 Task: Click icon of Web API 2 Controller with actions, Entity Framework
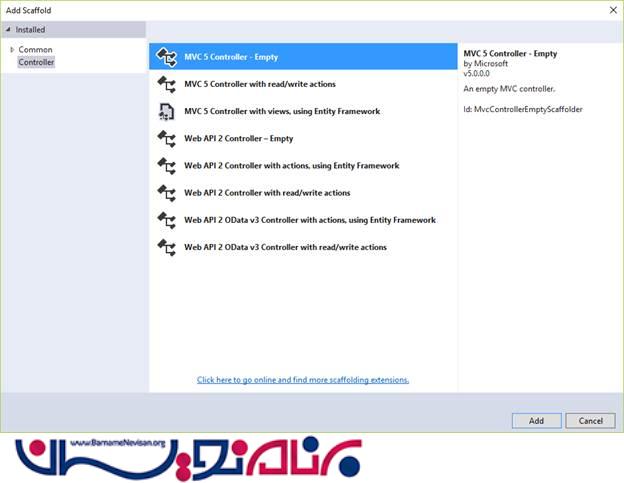pyautogui.click(x=166, y=166)
